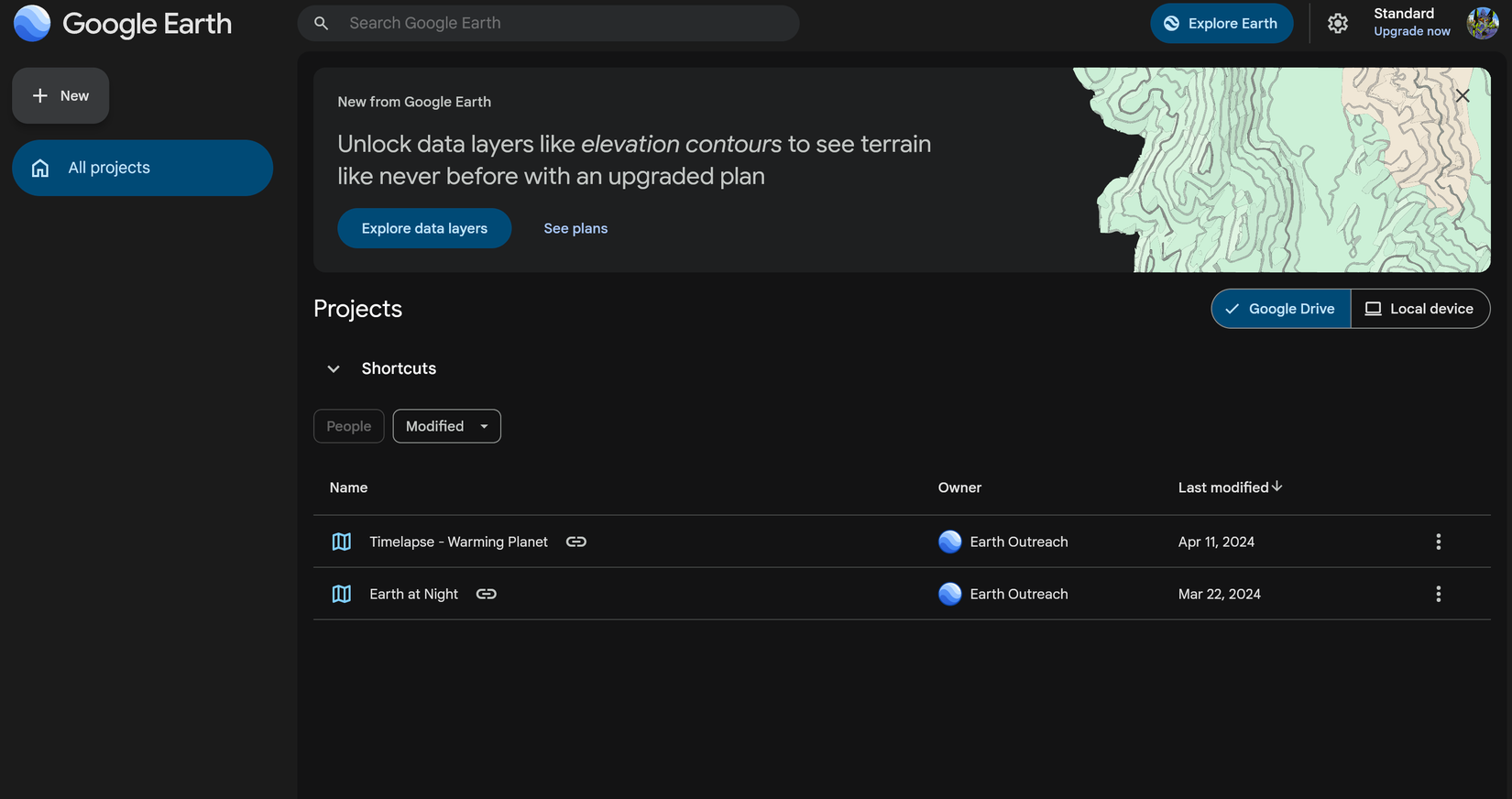Open the Timelapse - Warming Planet project
Screen dimensions: 1512x799
coord(458,542)
